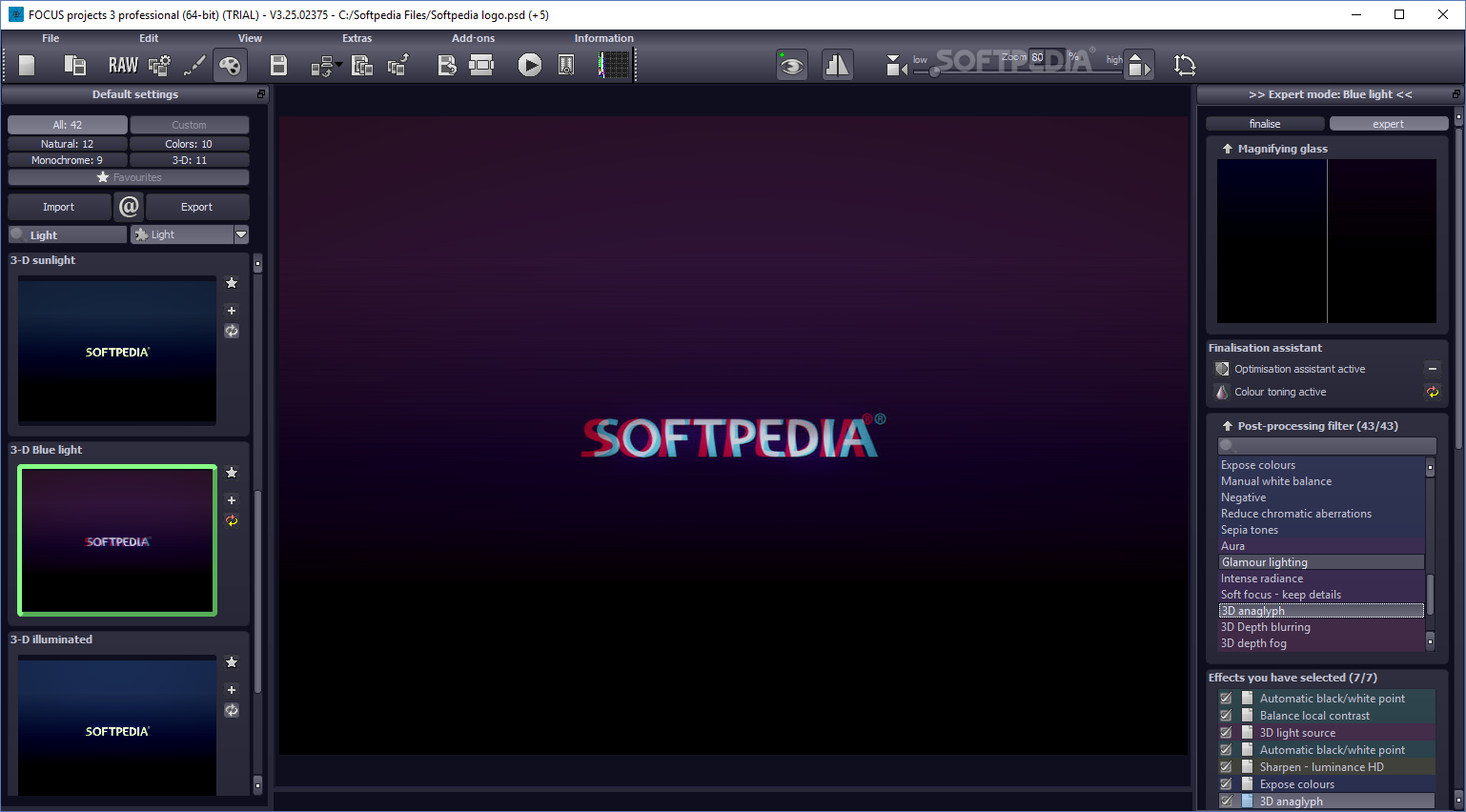Open the film magnifier inspection icon
1466x812 pixels.
[x=566, y=65]
